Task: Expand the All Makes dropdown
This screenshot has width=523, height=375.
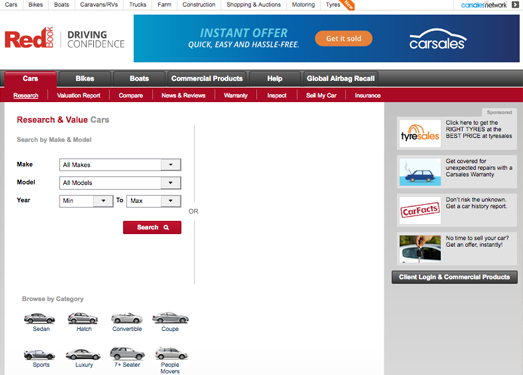Action: (x=120, y=165)
